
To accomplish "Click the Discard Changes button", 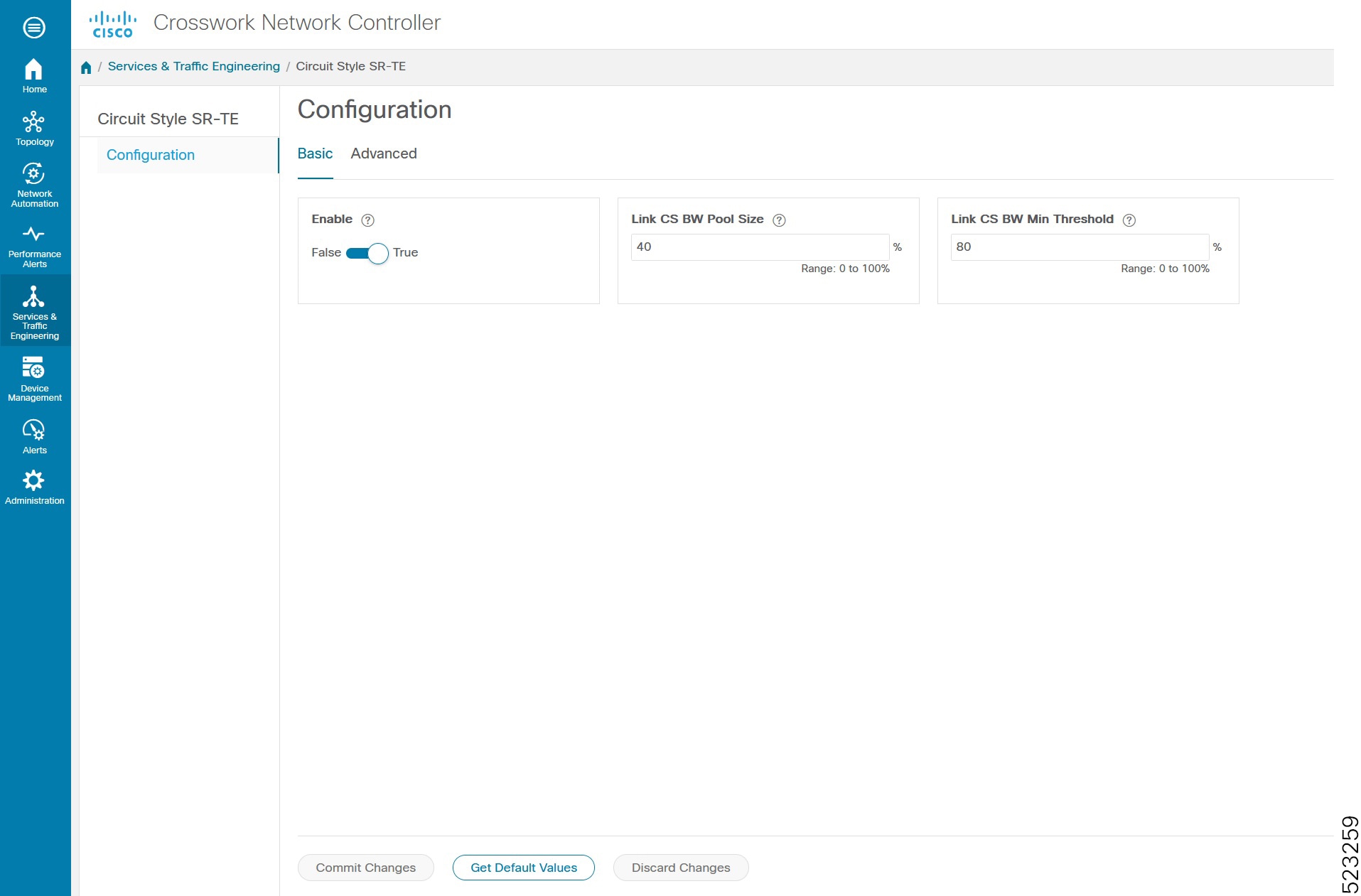I will coord(681,868).
